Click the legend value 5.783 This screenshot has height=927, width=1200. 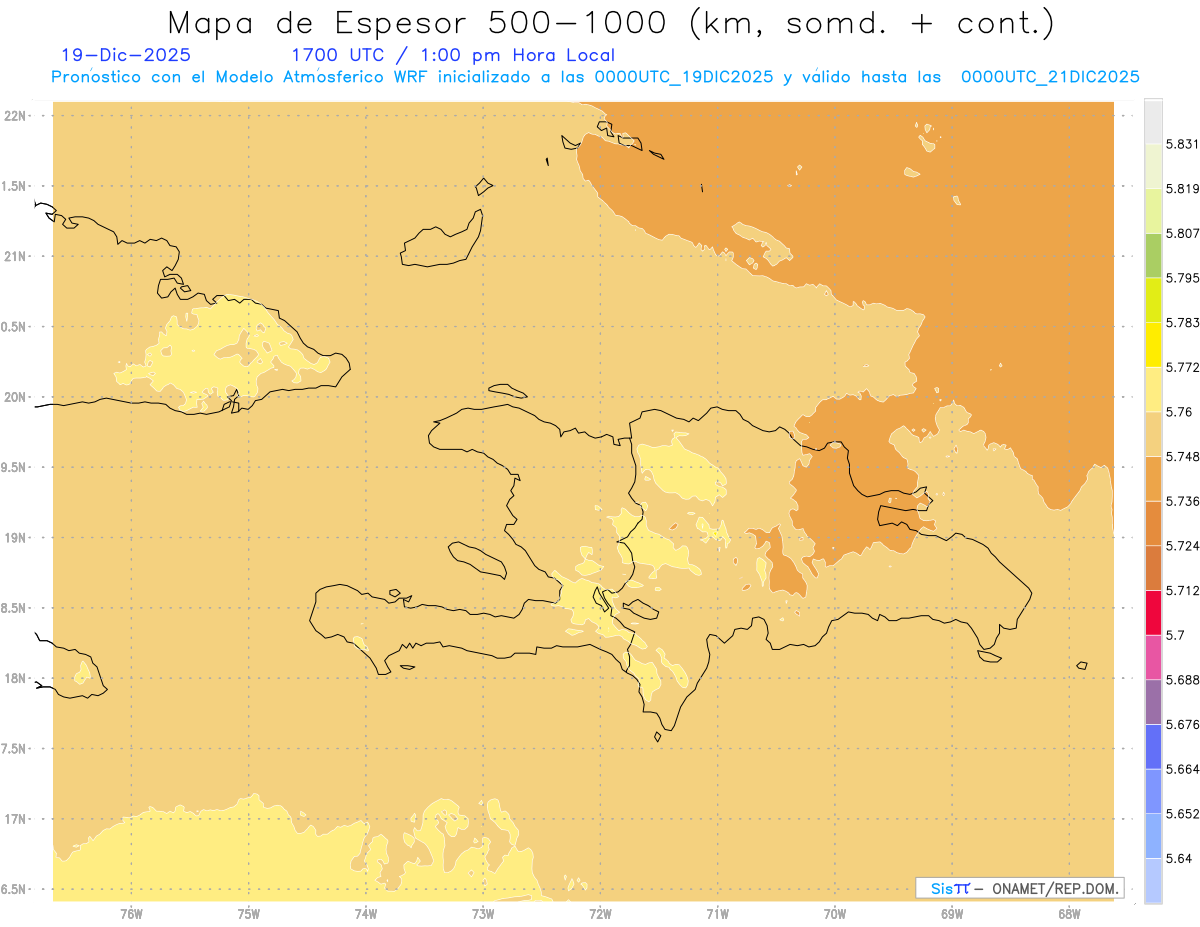pyautogui.click(x=1182, y=322)
